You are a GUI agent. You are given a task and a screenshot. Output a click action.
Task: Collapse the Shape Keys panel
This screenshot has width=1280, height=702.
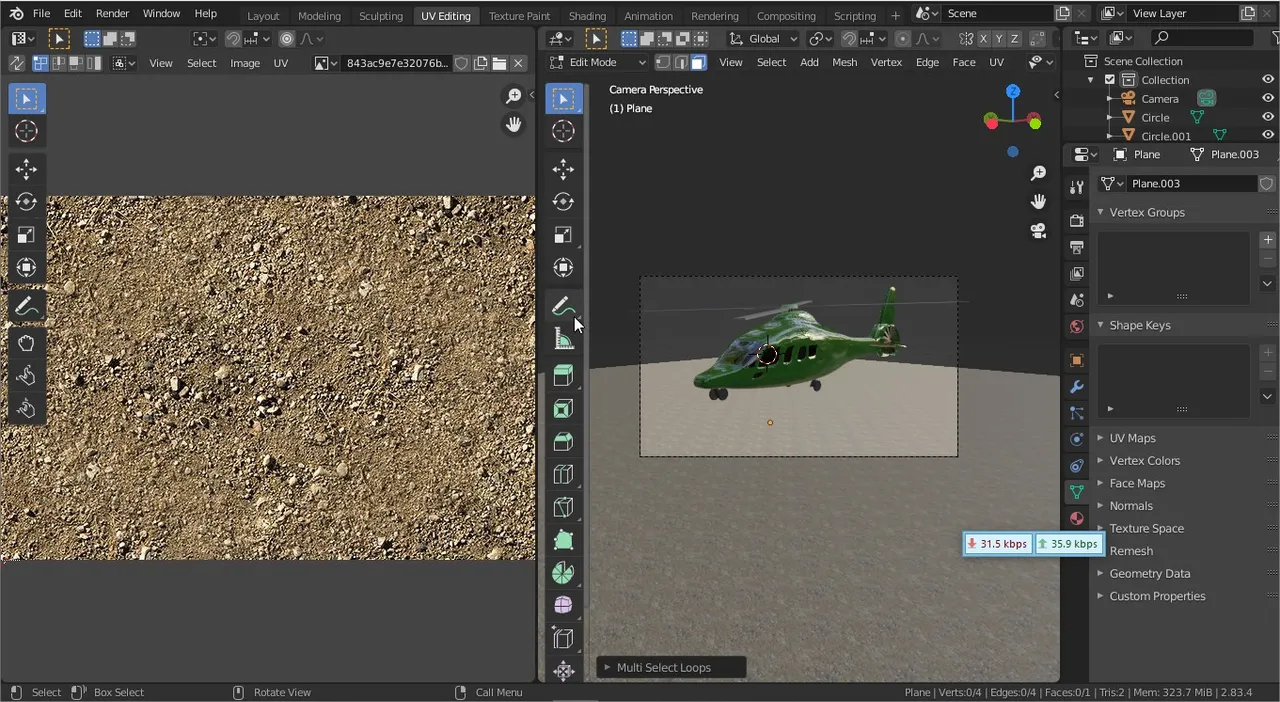pos(1101,325)
